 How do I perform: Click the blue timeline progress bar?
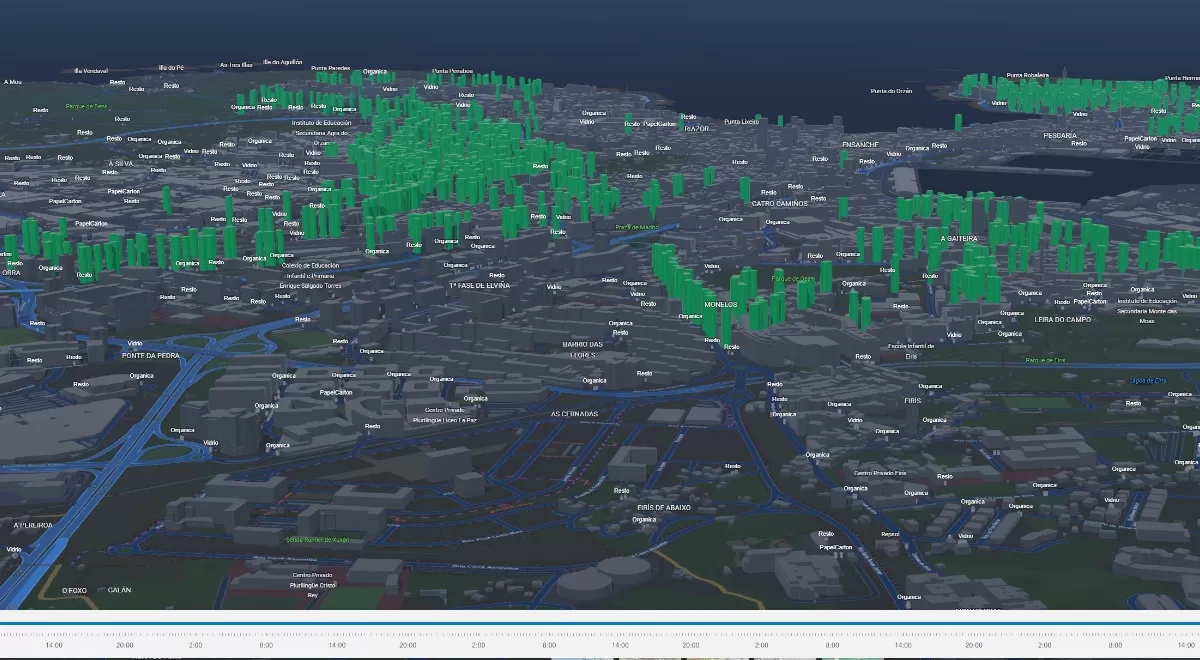tap(600, 623)
